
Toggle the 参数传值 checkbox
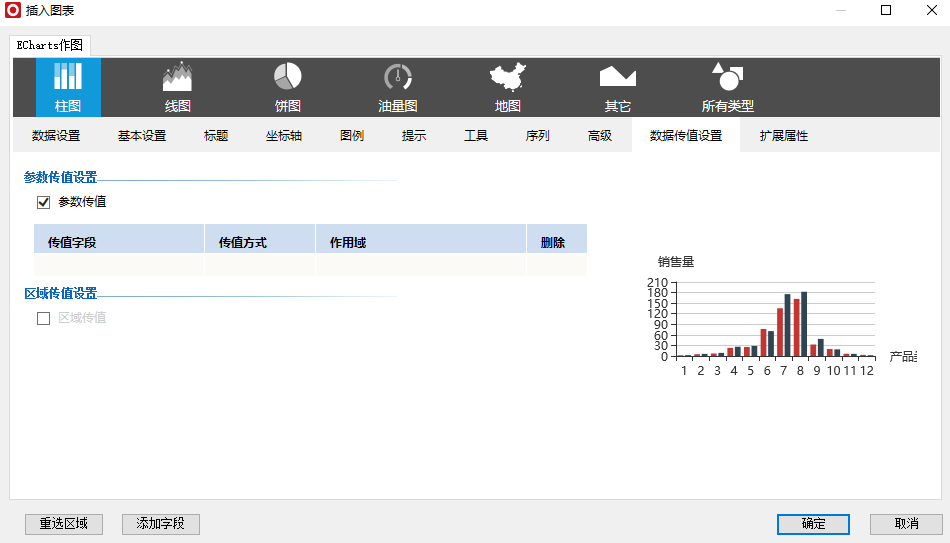43,202
